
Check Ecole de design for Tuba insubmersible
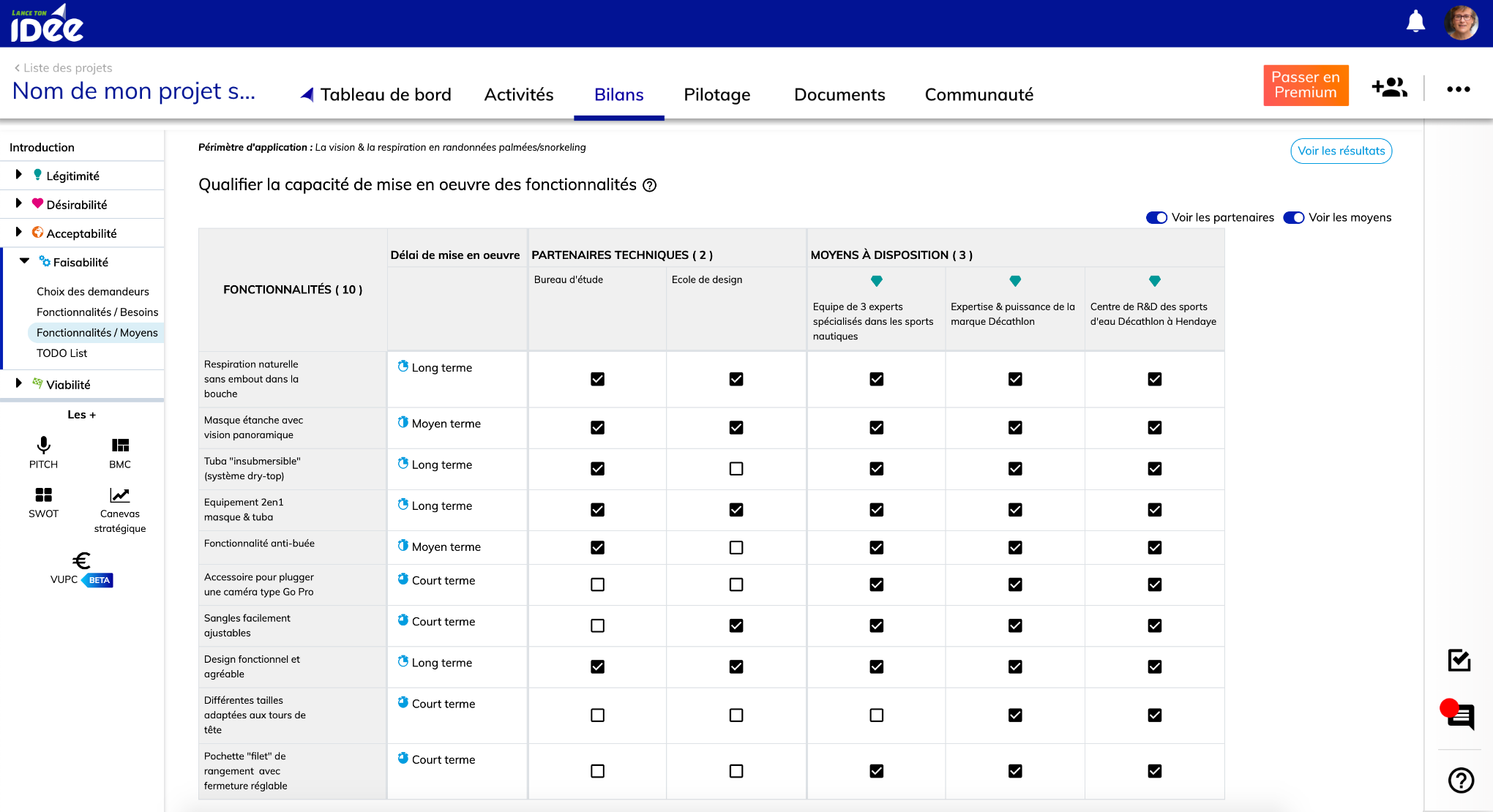(x=736, y=469)
